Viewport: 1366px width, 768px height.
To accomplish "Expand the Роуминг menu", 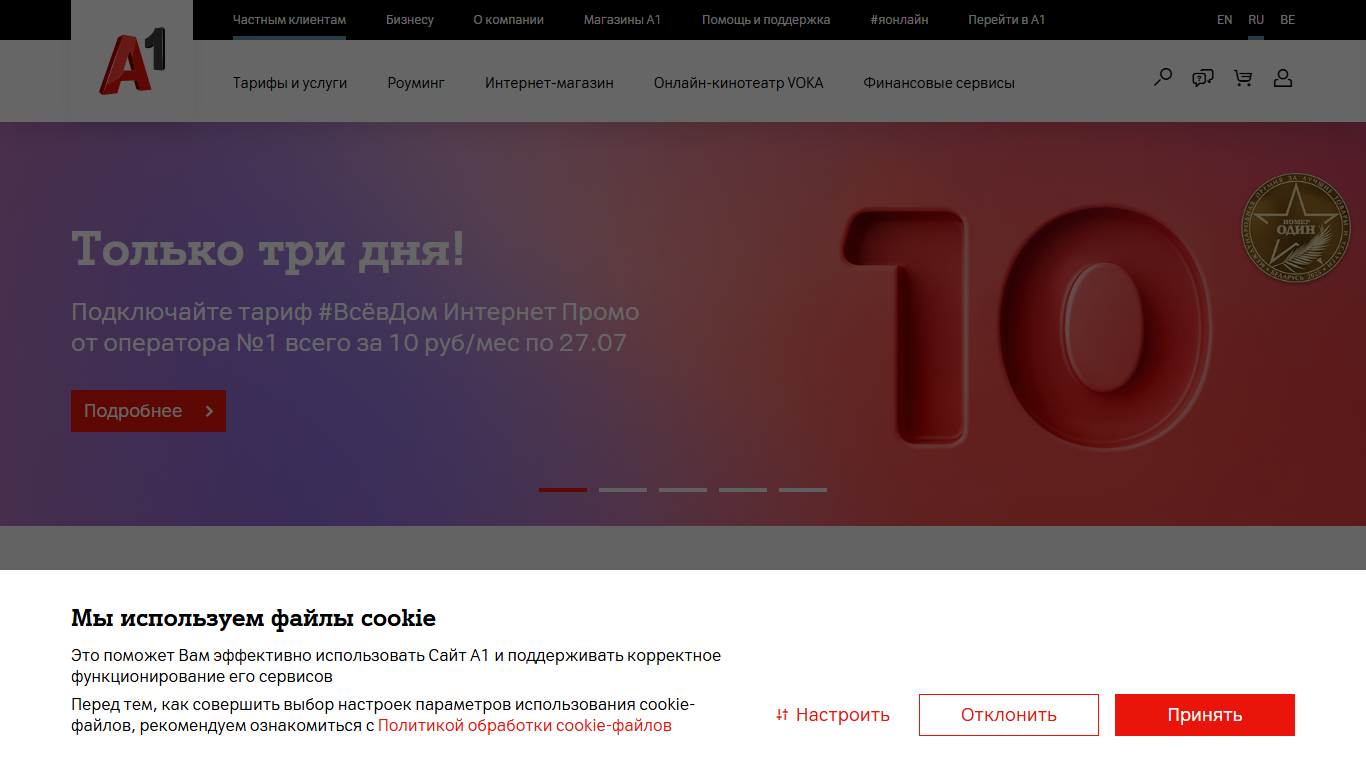I will pyautogui.click(x=416, y=83).
